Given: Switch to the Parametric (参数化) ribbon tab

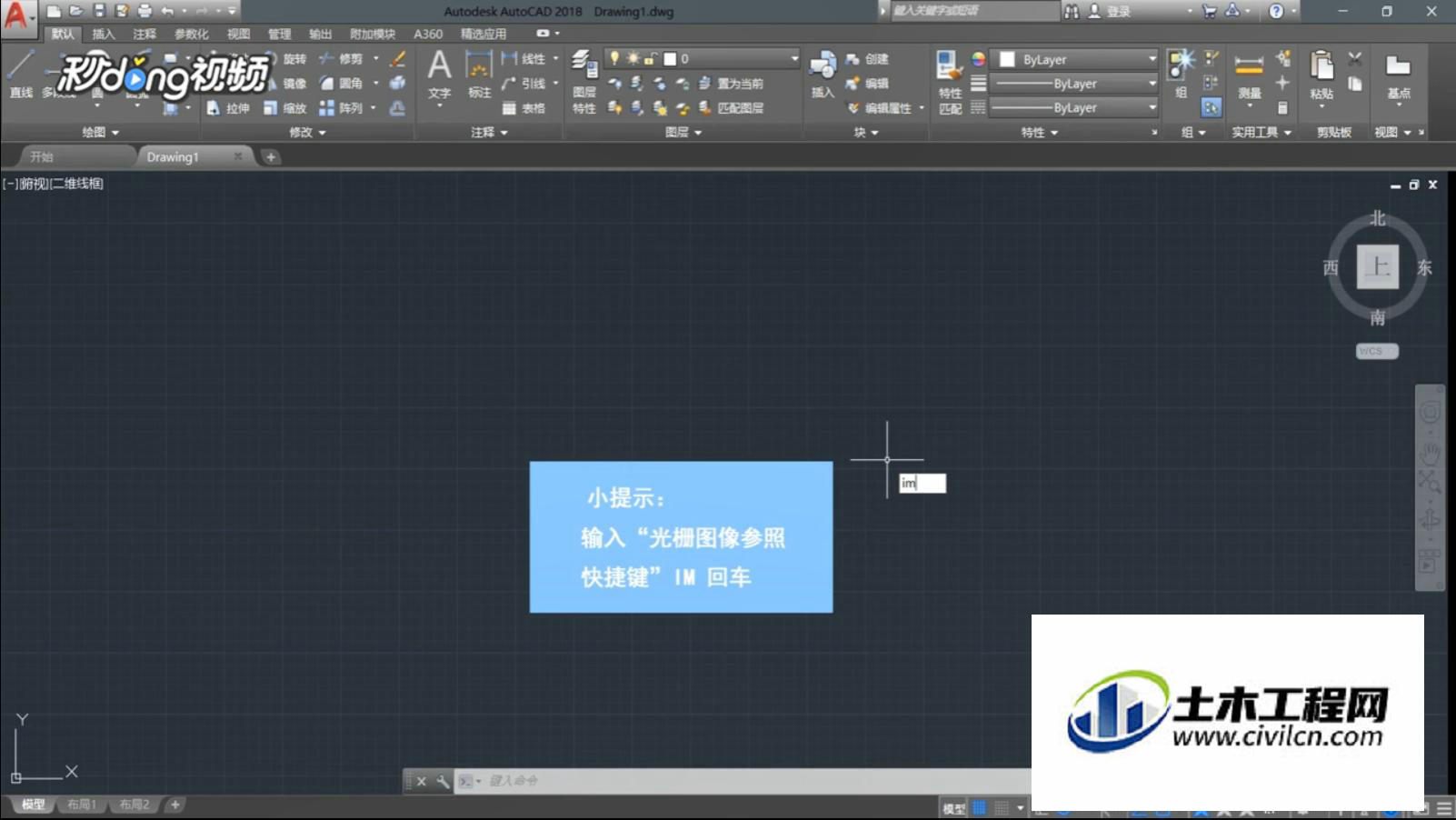Looking at the screenshot, I should pyautogui.click(x=191, y=34).
